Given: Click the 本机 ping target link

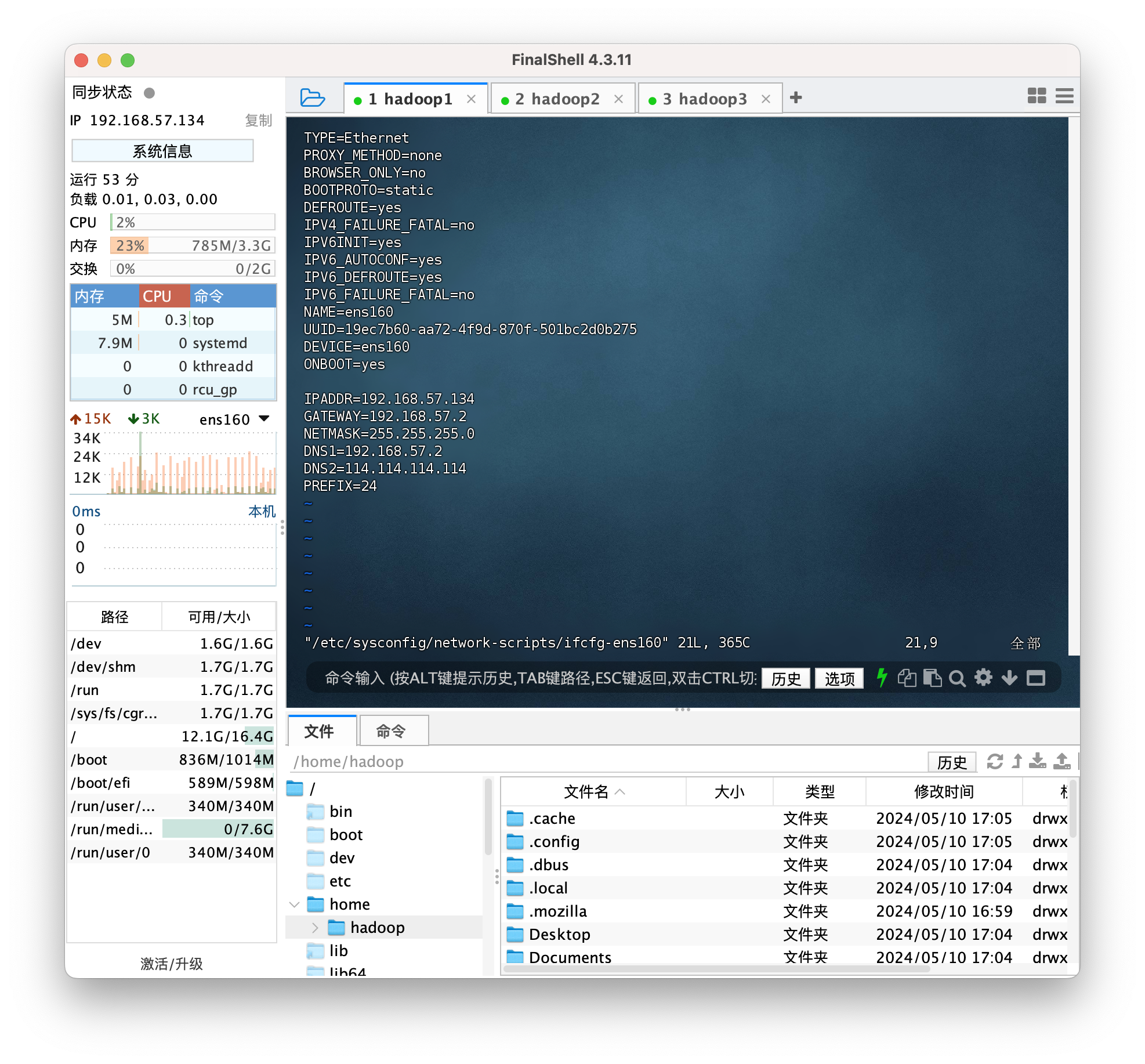Looking at the screenshot, I should 262,511.
